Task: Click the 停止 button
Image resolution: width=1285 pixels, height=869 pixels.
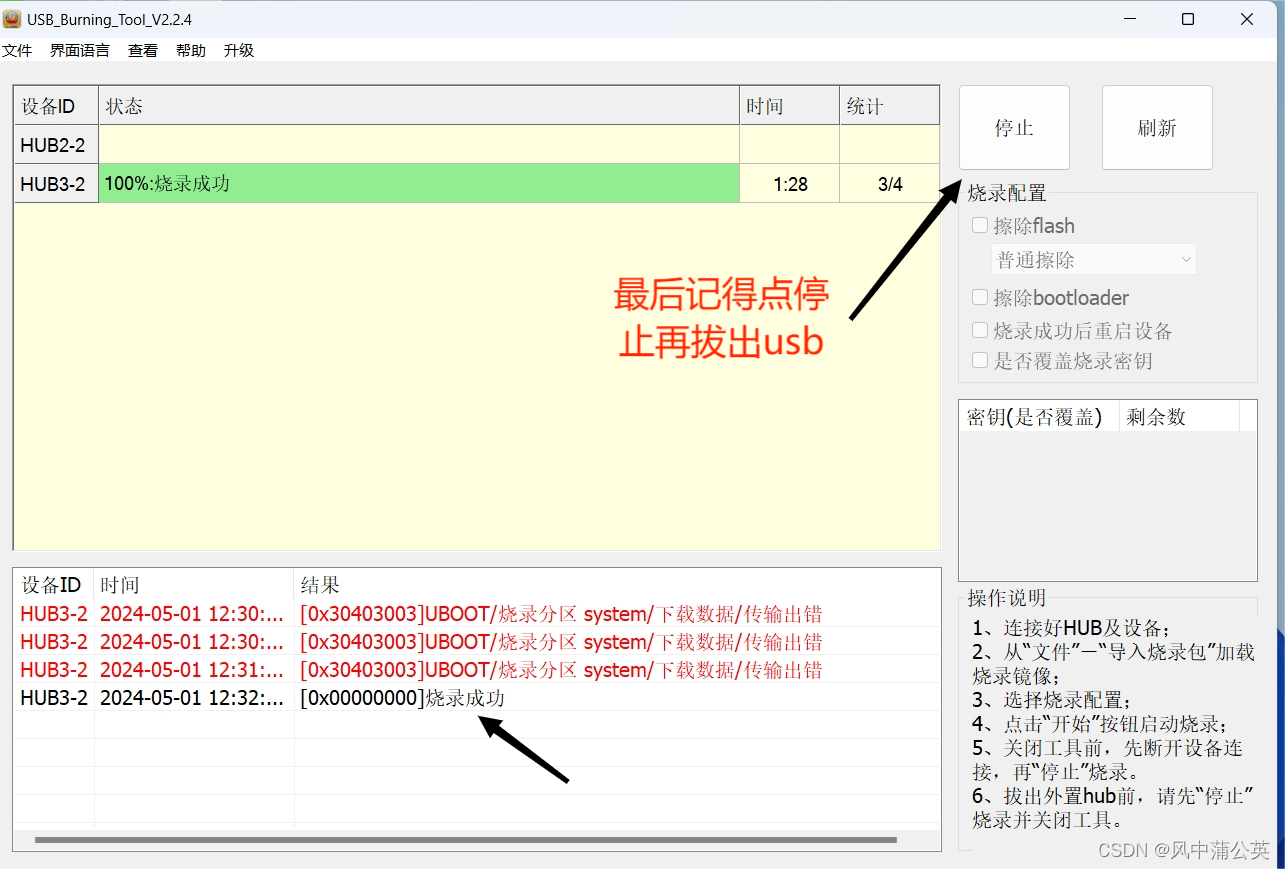Action: 1014,128
